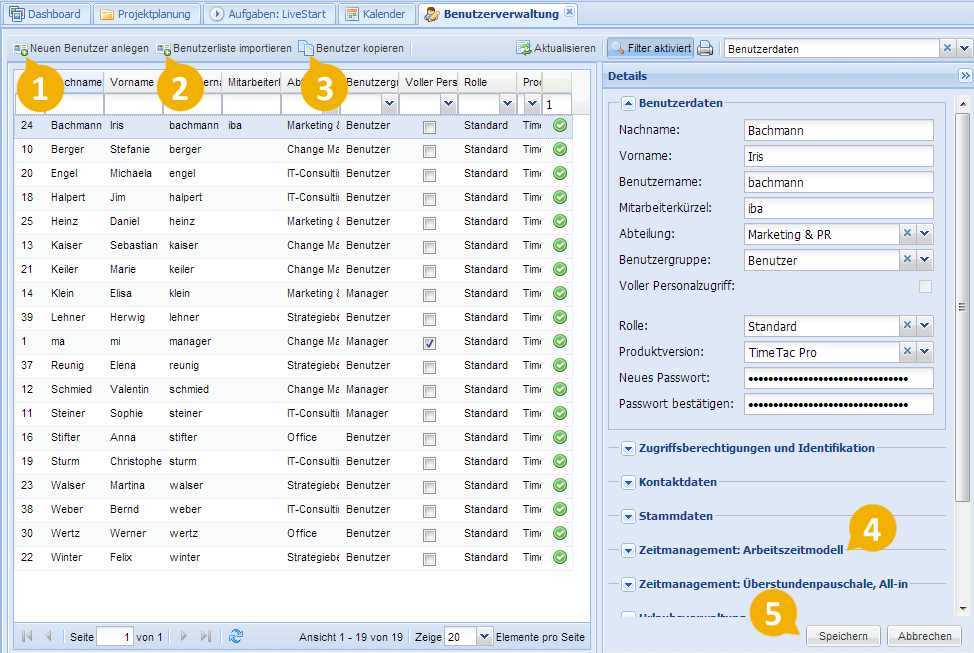Screen dimensions: 974x653
Task: Go to next page in pager
Action: [x=183, y=636]
